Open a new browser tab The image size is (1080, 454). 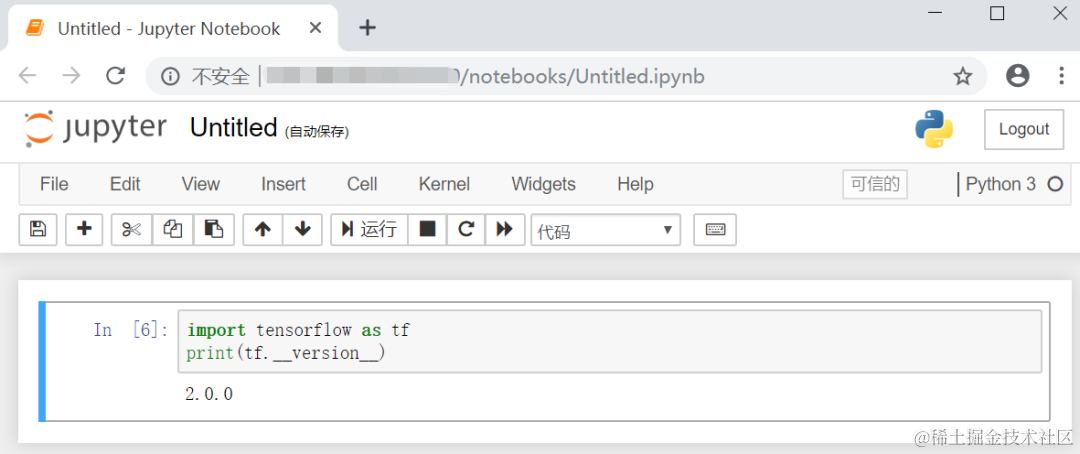pyautogui.click(x=368, y=28)
